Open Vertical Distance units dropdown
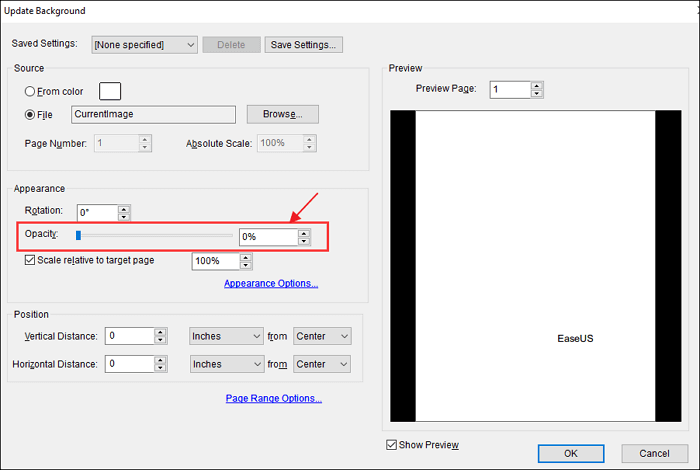Image resolution: width=700 pixels, height=470 pixels. point(226,336)
